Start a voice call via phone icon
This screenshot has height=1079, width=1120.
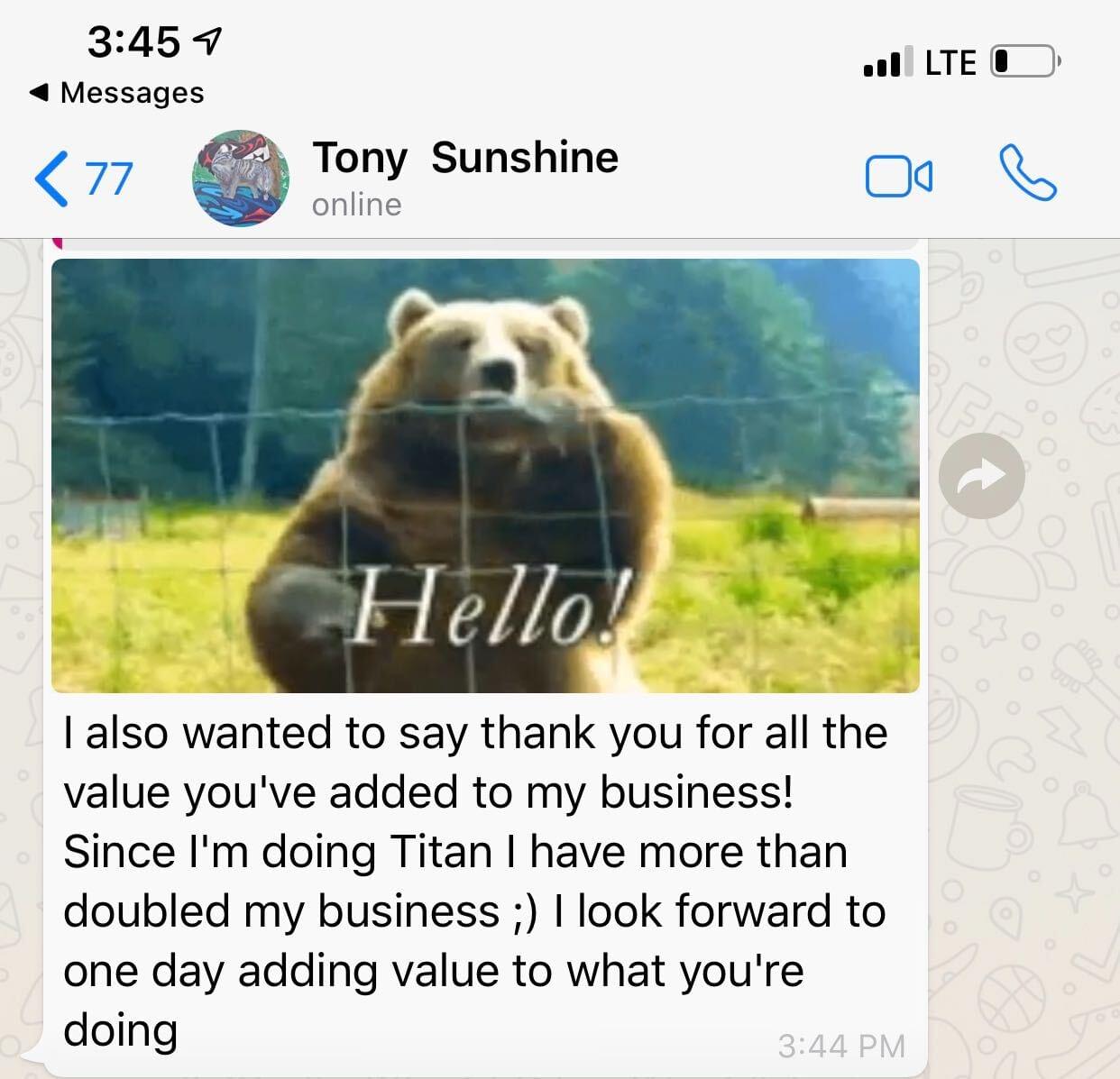tap(1027, 173)
